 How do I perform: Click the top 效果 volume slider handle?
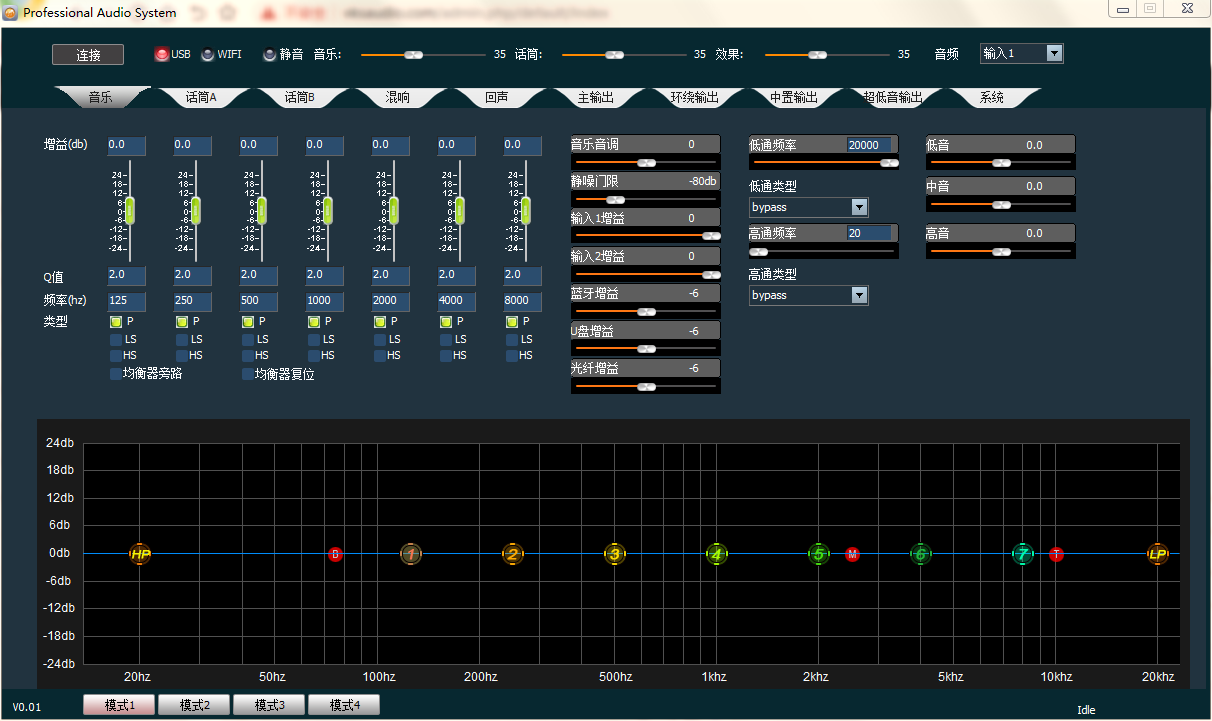click(818, 55)
